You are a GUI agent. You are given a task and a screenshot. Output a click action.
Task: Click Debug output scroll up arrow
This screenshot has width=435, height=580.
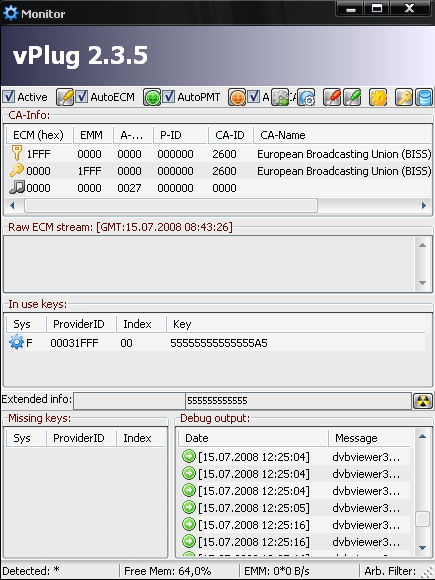pos(422,436)
